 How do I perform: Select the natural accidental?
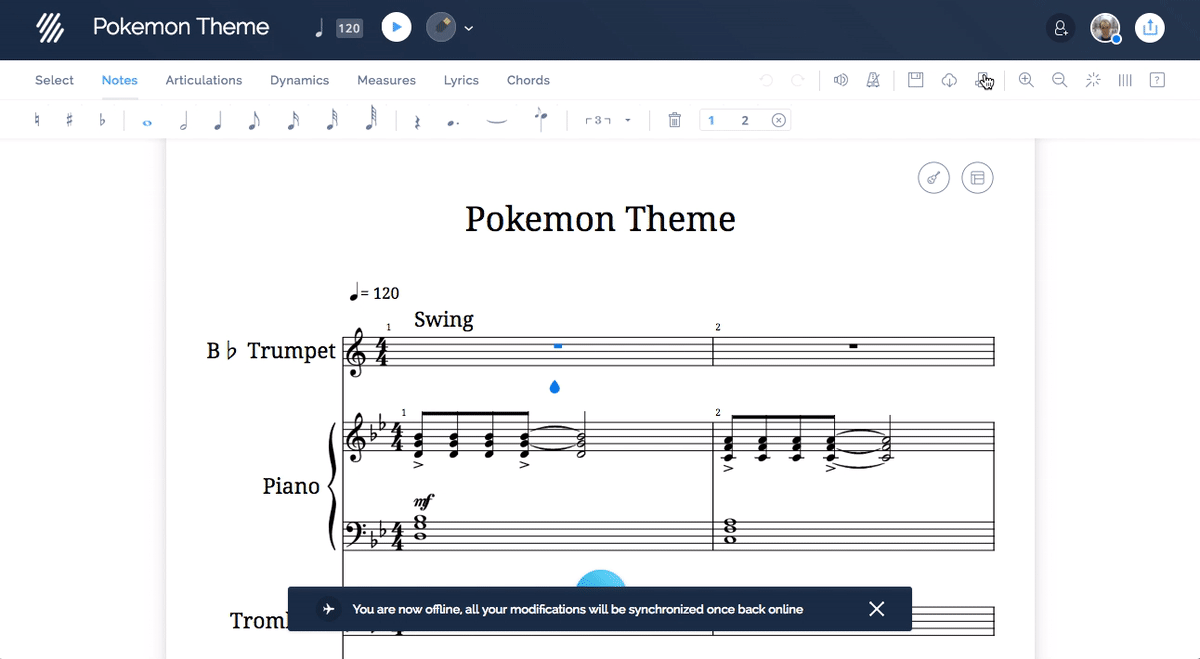(x=37, y=120)
